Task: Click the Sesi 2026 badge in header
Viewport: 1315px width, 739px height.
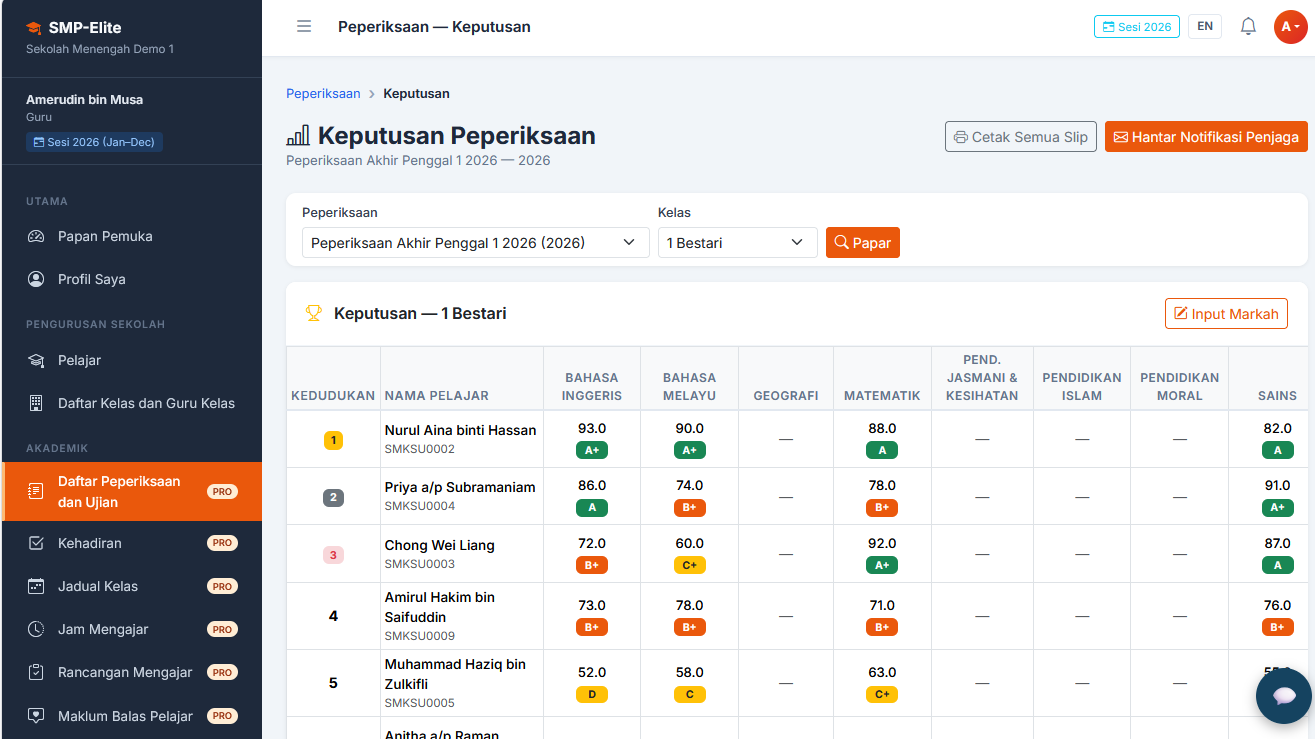Action: tap(1137, 27)
